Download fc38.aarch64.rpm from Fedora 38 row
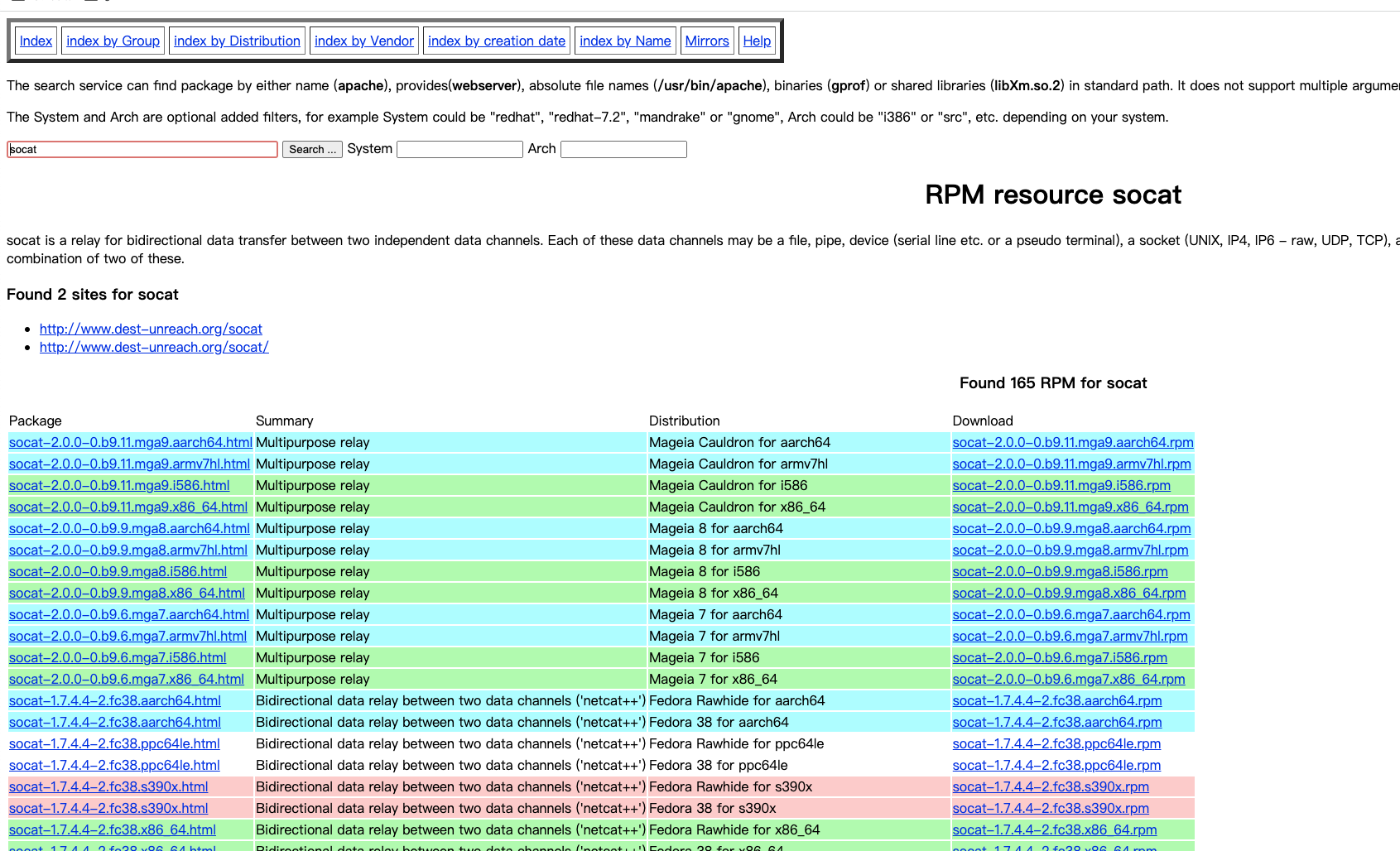The height and width of the screenshot is (851, 1400). [x=1057, y=722]
